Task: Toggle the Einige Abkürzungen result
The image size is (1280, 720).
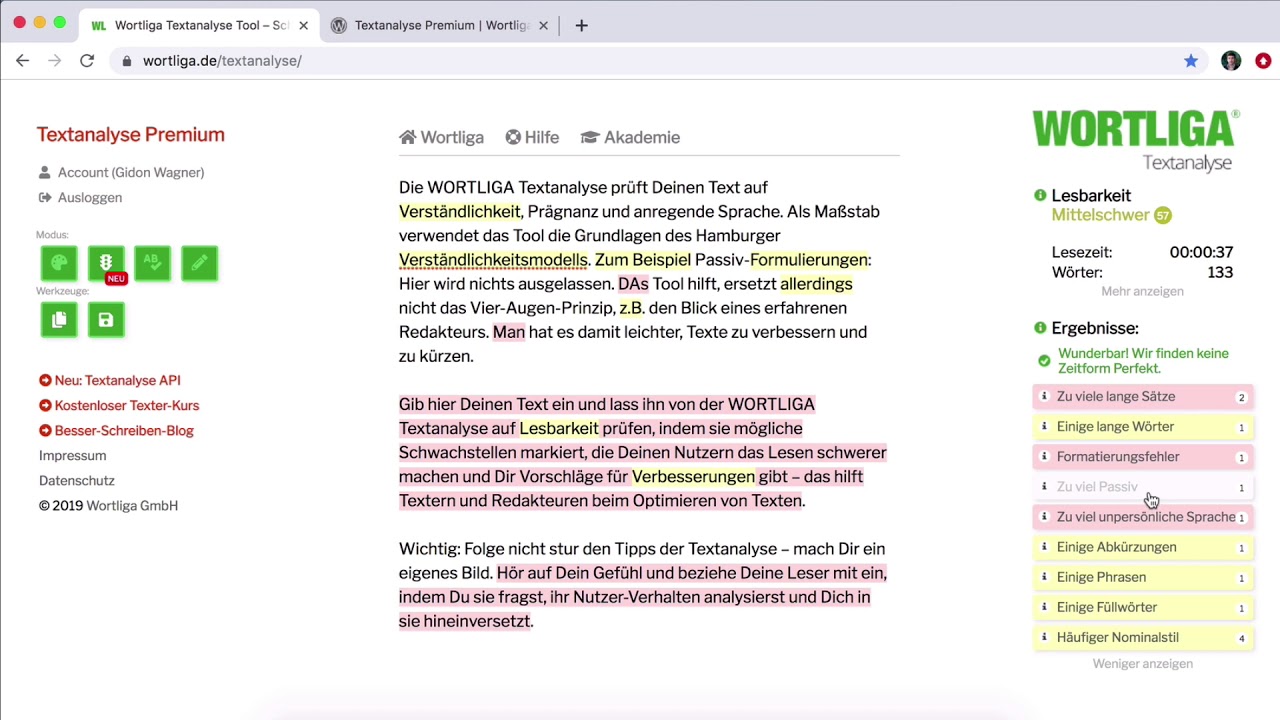Action: coord(1142,547)
